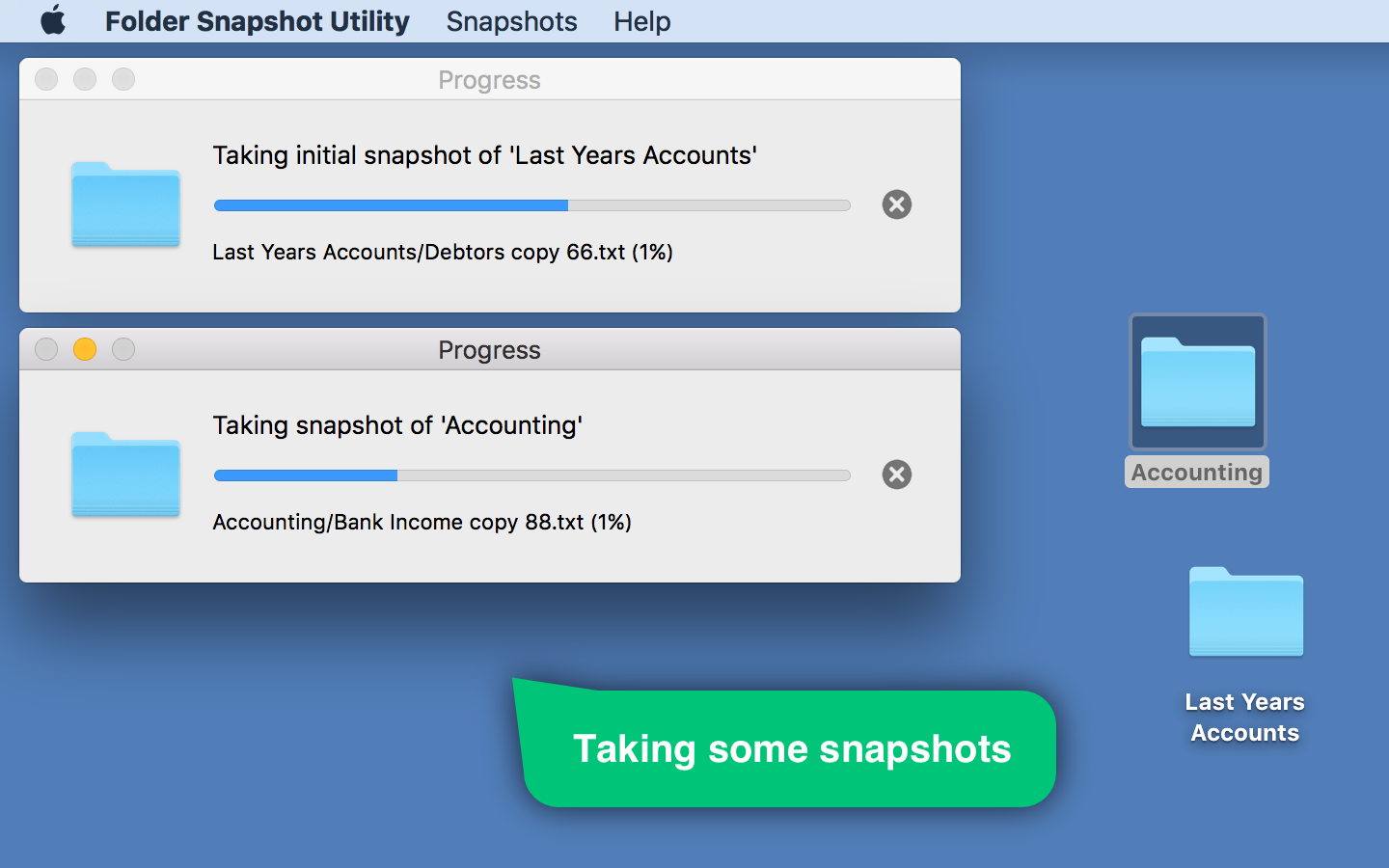Click the 'Accounting' desktop folder label
Screen dimensions: 1389x868
point(1196,473)
